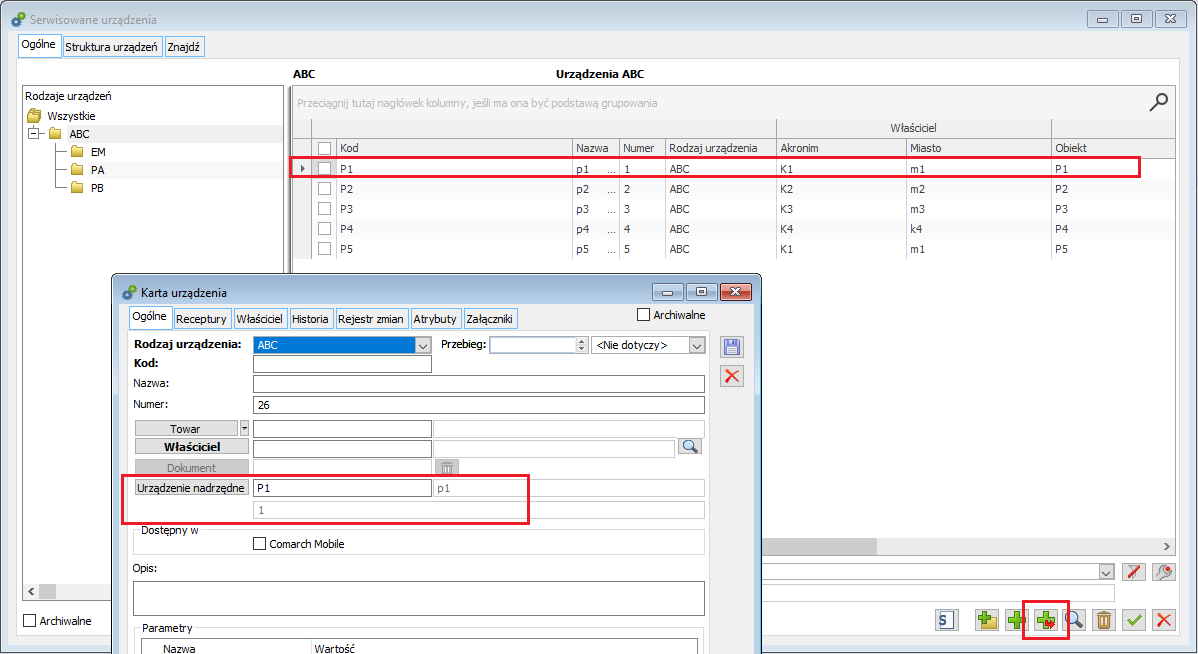
Task: Click into the Opis text area
Action: (x=419, y=598)
